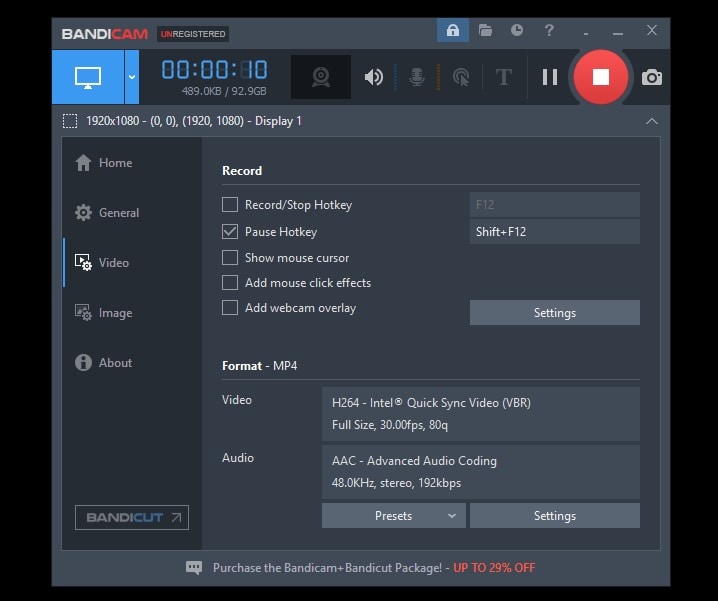Click the General gear icon
Image resolution: width=718 pixels, height=601 pixels.
[83, 213]
